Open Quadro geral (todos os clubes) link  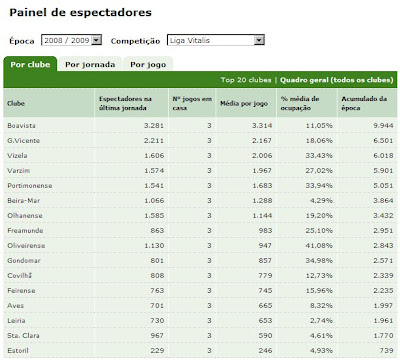337,80
